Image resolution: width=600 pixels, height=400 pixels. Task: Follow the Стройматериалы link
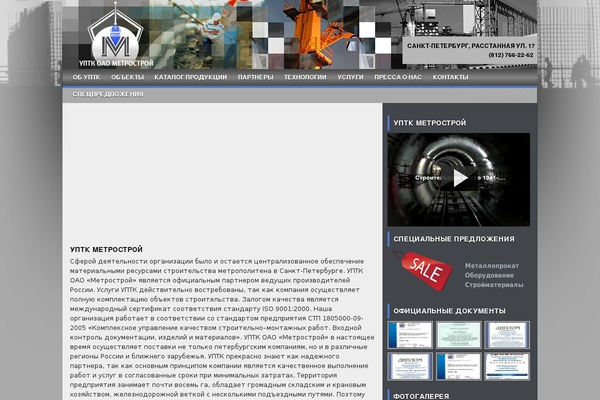coord(494,285)
